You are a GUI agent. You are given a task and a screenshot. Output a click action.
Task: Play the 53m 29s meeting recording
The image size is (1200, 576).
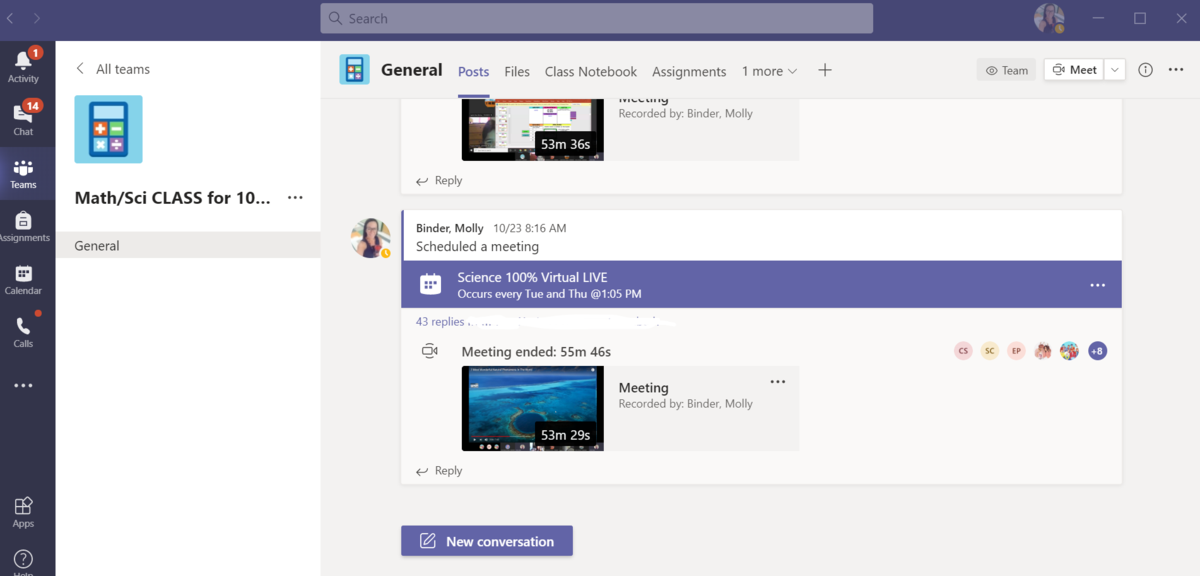pyautogui.click(x=532, y=408)
